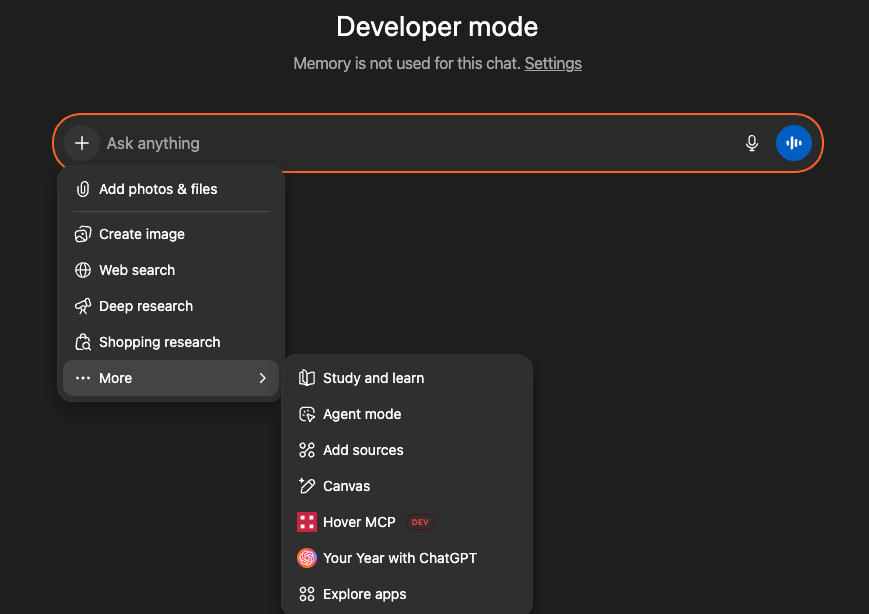Click the Create image picture icon
Image resolution: width=869 pixels, height=614 pixels.
[83, 234]
